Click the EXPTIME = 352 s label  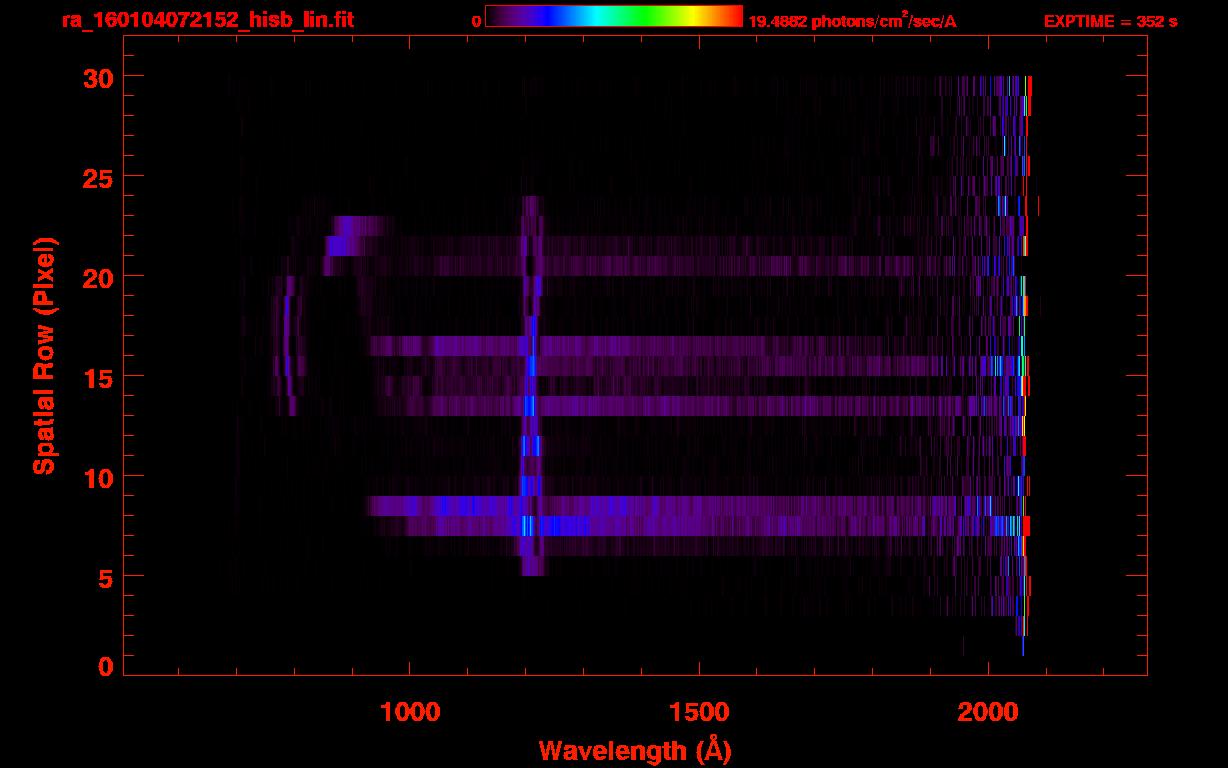(x=1110, y=22)
